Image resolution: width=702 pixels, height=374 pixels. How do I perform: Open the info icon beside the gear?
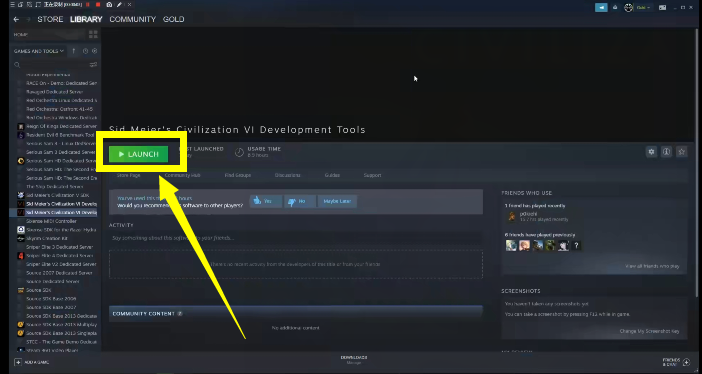click(666, 152)
